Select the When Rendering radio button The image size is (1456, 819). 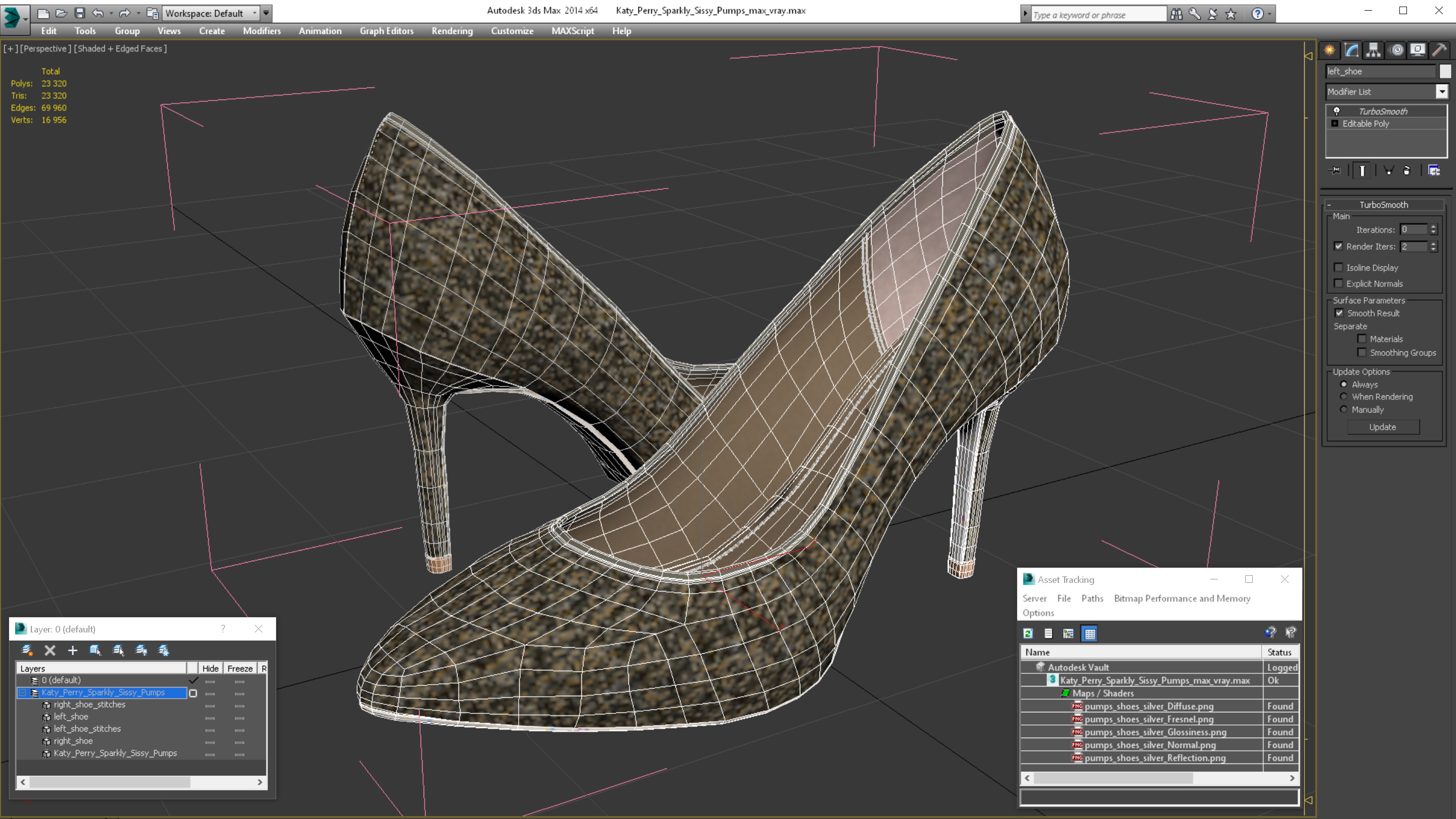pos(1344,397)
